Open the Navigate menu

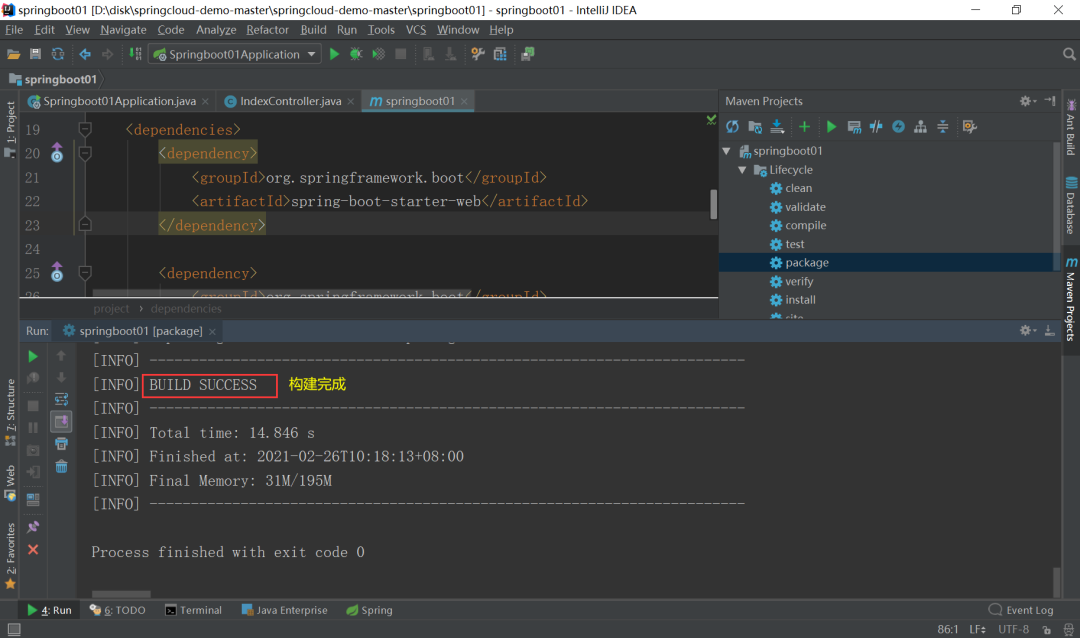(123, 30)
